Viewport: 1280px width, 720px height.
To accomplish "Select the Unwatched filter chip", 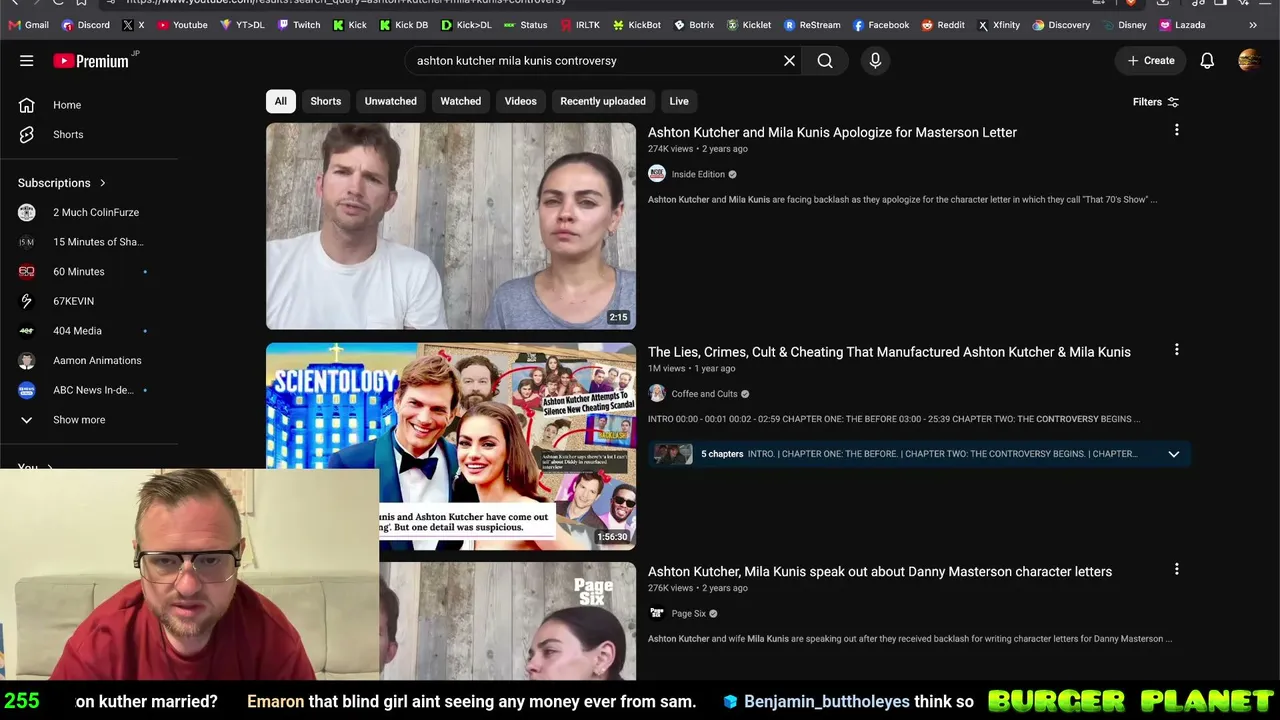I will click(x=391, y=101).
